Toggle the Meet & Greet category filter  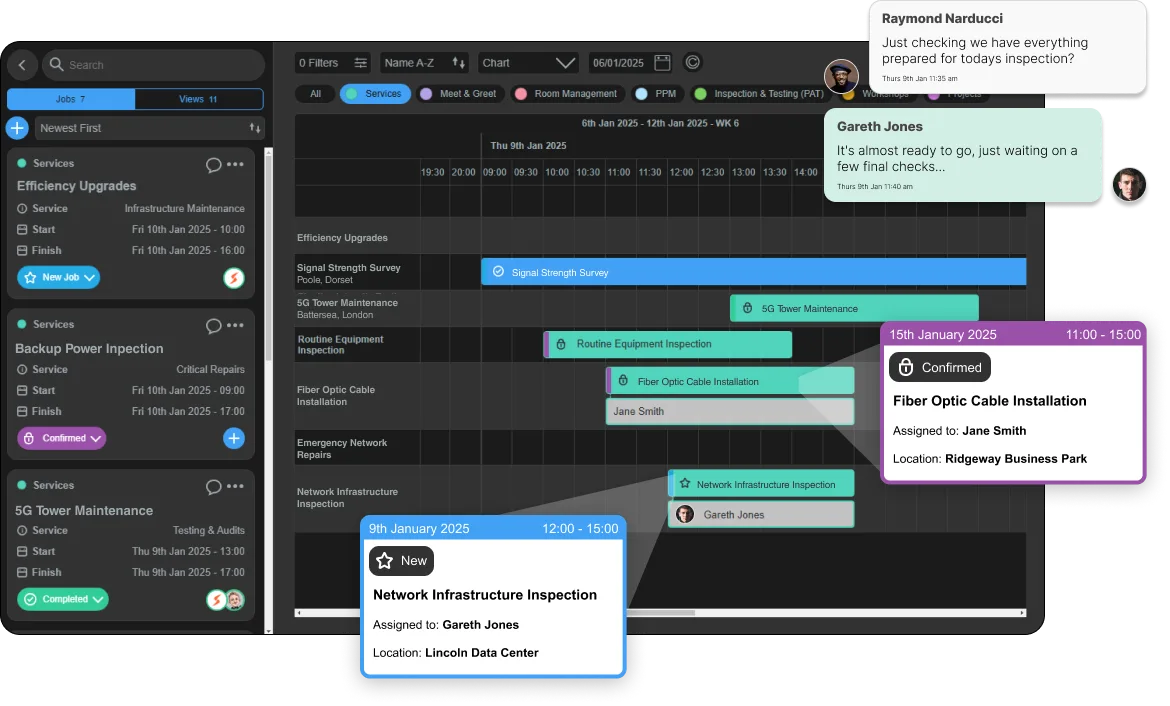click(458, 94)
